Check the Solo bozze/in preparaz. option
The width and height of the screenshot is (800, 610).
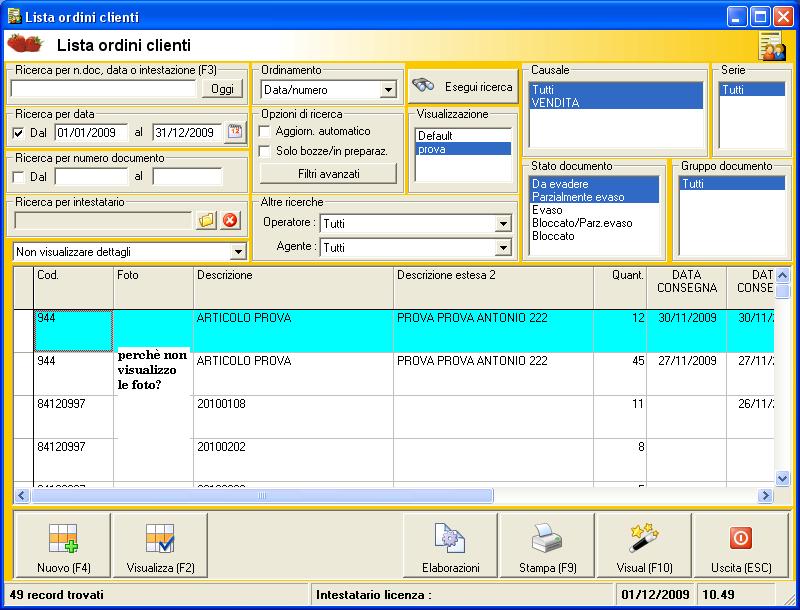point(265,151)
